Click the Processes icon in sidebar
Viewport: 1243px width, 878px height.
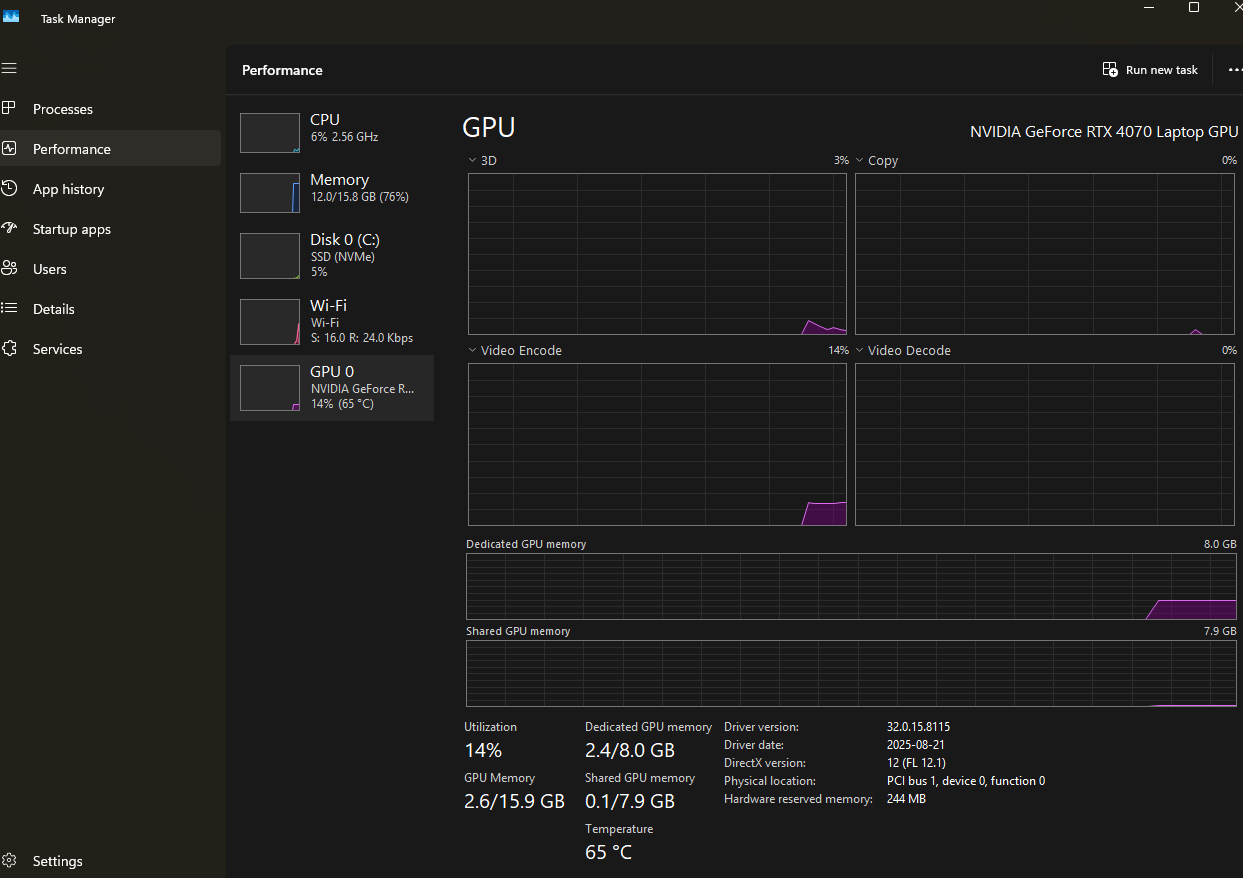coord(9,108)
